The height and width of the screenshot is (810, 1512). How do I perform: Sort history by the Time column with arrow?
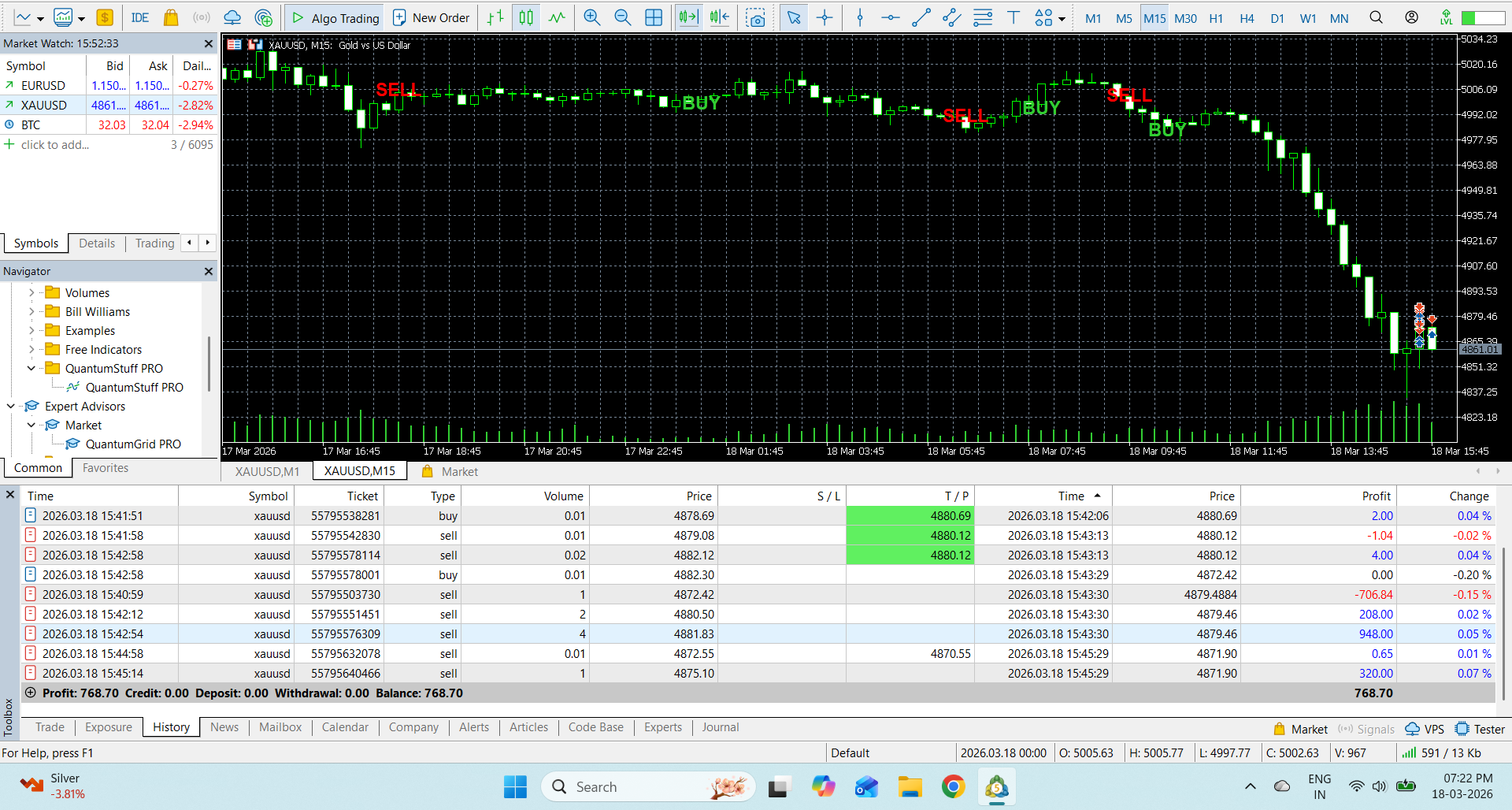pos(1043,496)
